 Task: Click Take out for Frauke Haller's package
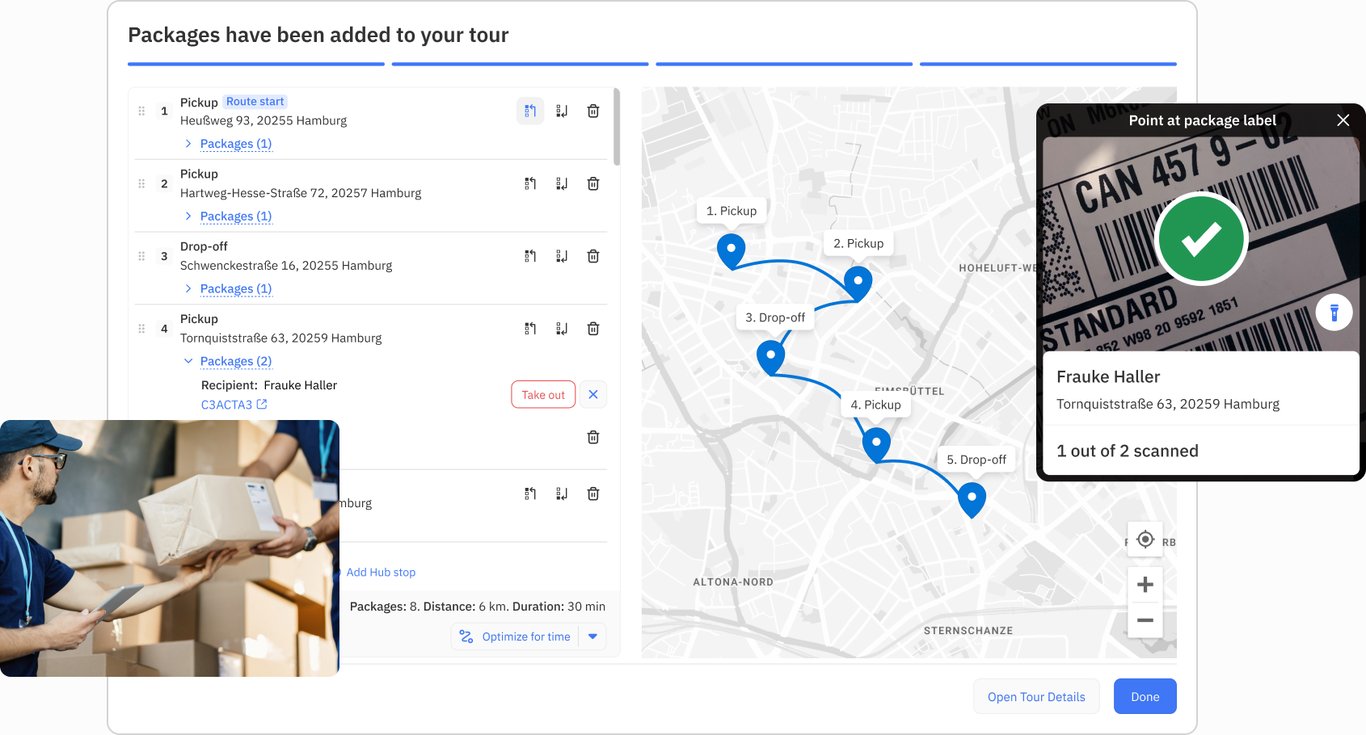543,395
